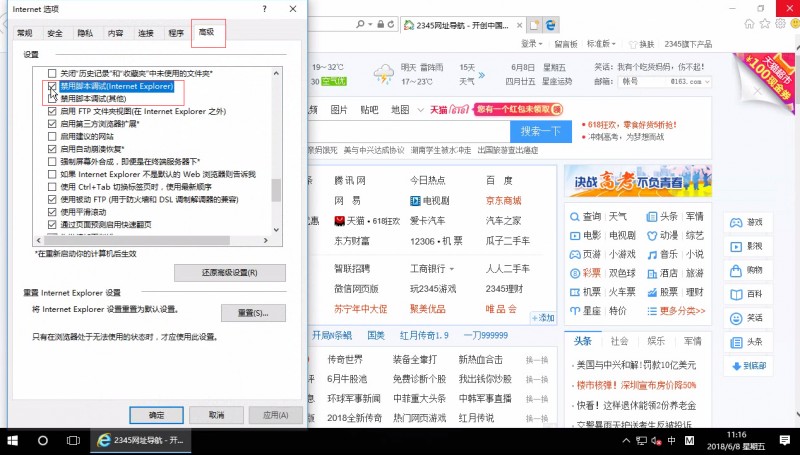Click the 重置(S)... button

click(x=253, y=313)
